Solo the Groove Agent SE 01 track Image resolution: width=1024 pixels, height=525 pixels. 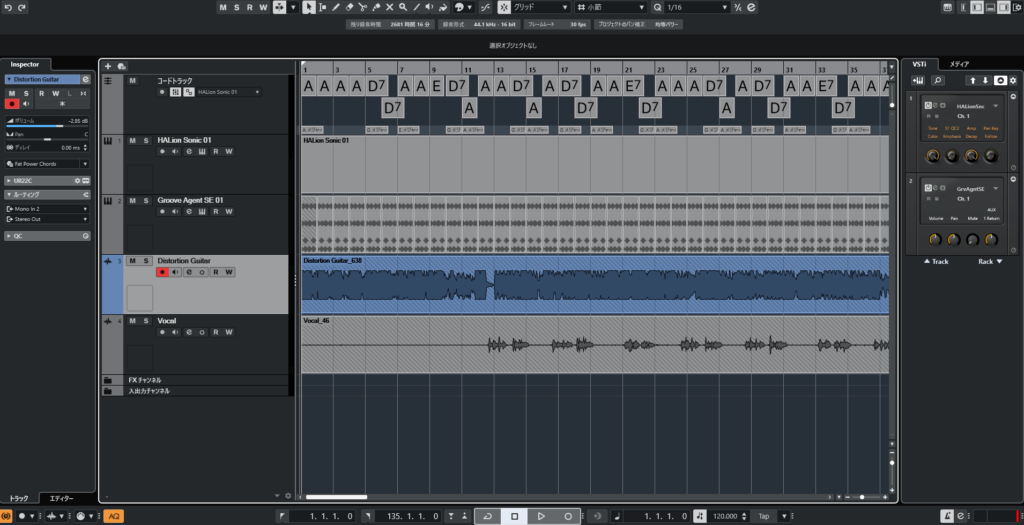pyautogui.click(x=147, y=200)
